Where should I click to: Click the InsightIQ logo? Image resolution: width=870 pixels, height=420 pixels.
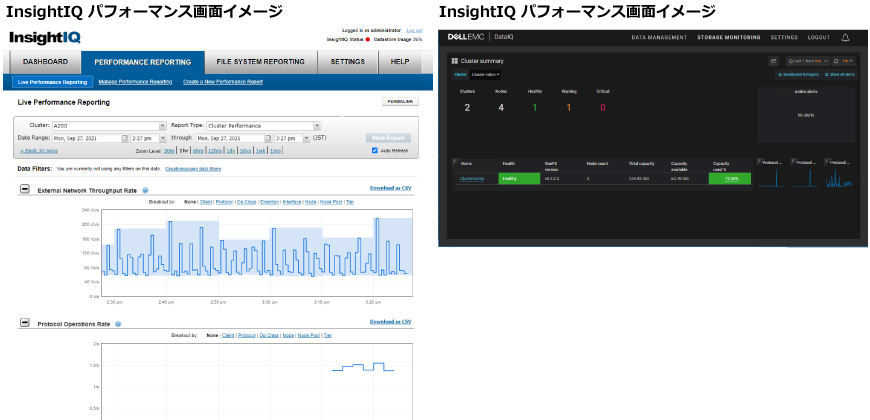tap(45, 37)
